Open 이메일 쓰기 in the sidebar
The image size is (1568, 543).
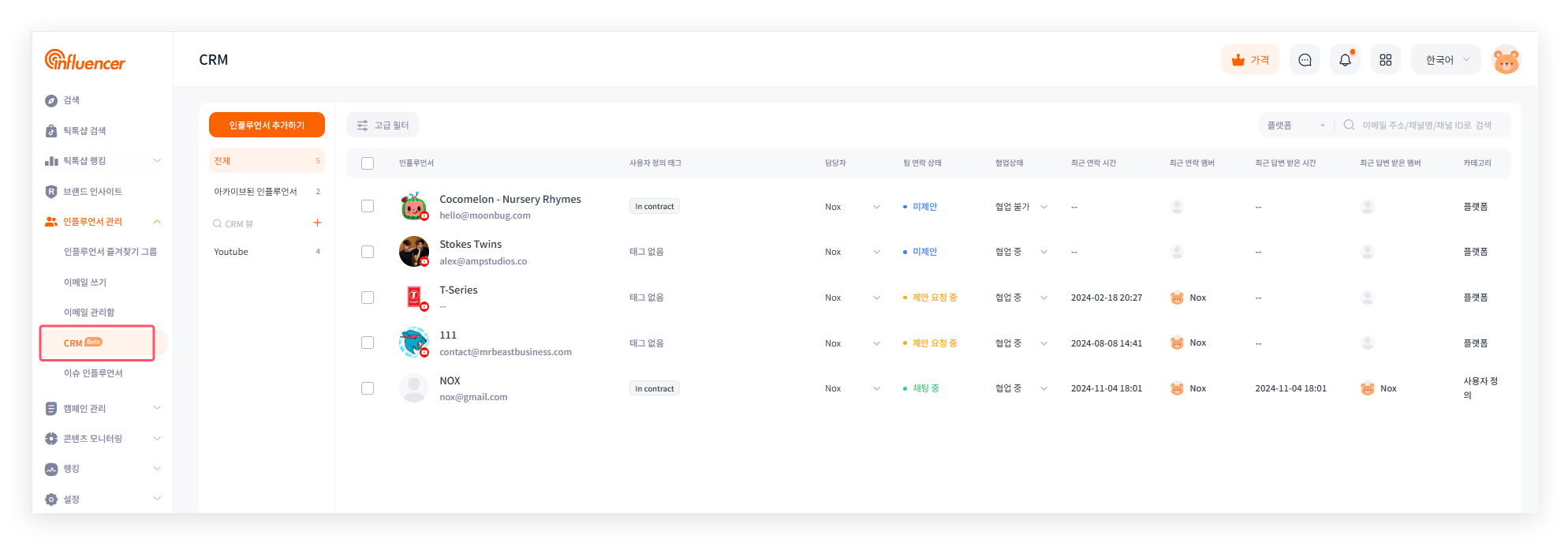click(85, 283)
